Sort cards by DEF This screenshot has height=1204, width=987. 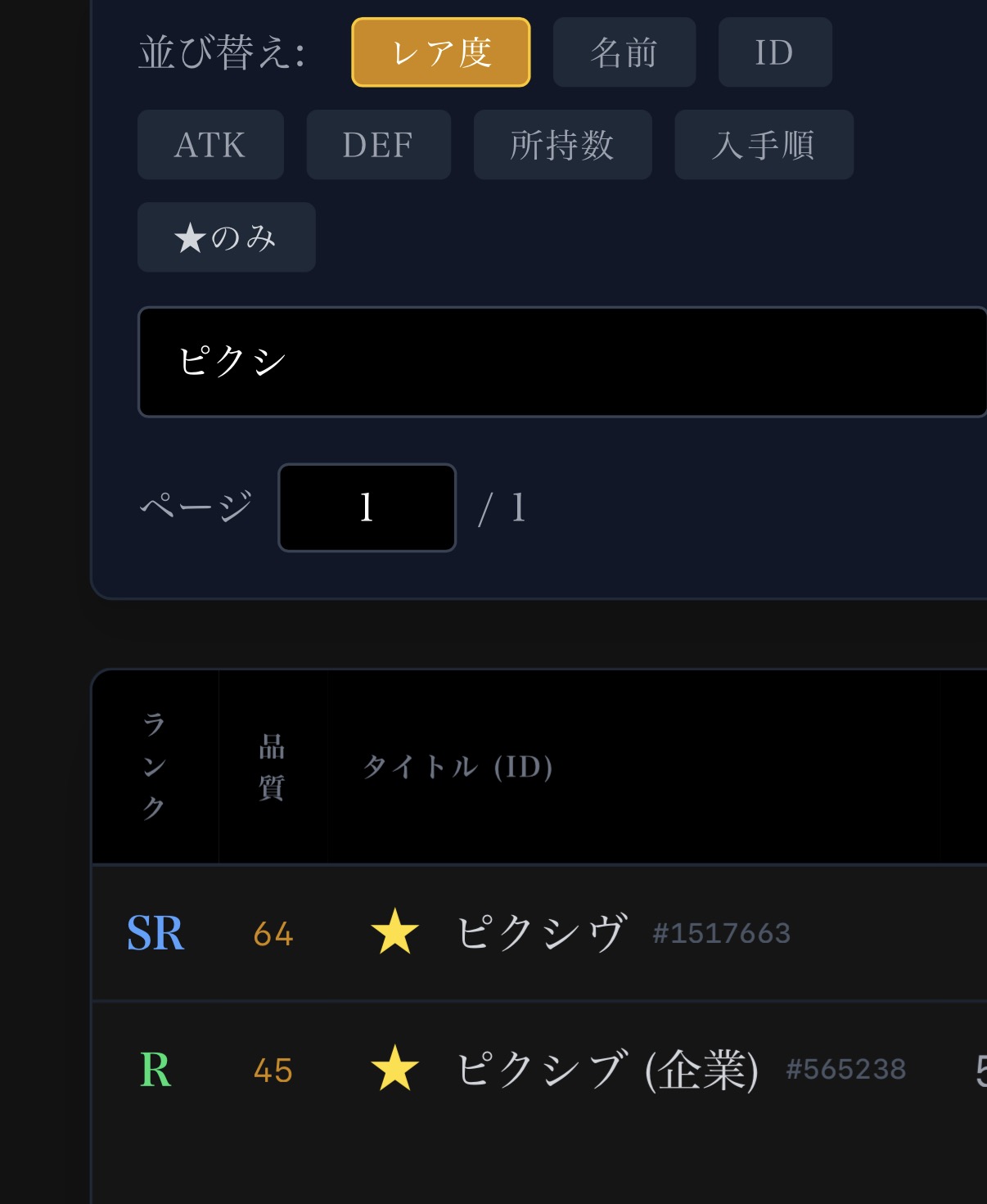click(x=378, y=145)
